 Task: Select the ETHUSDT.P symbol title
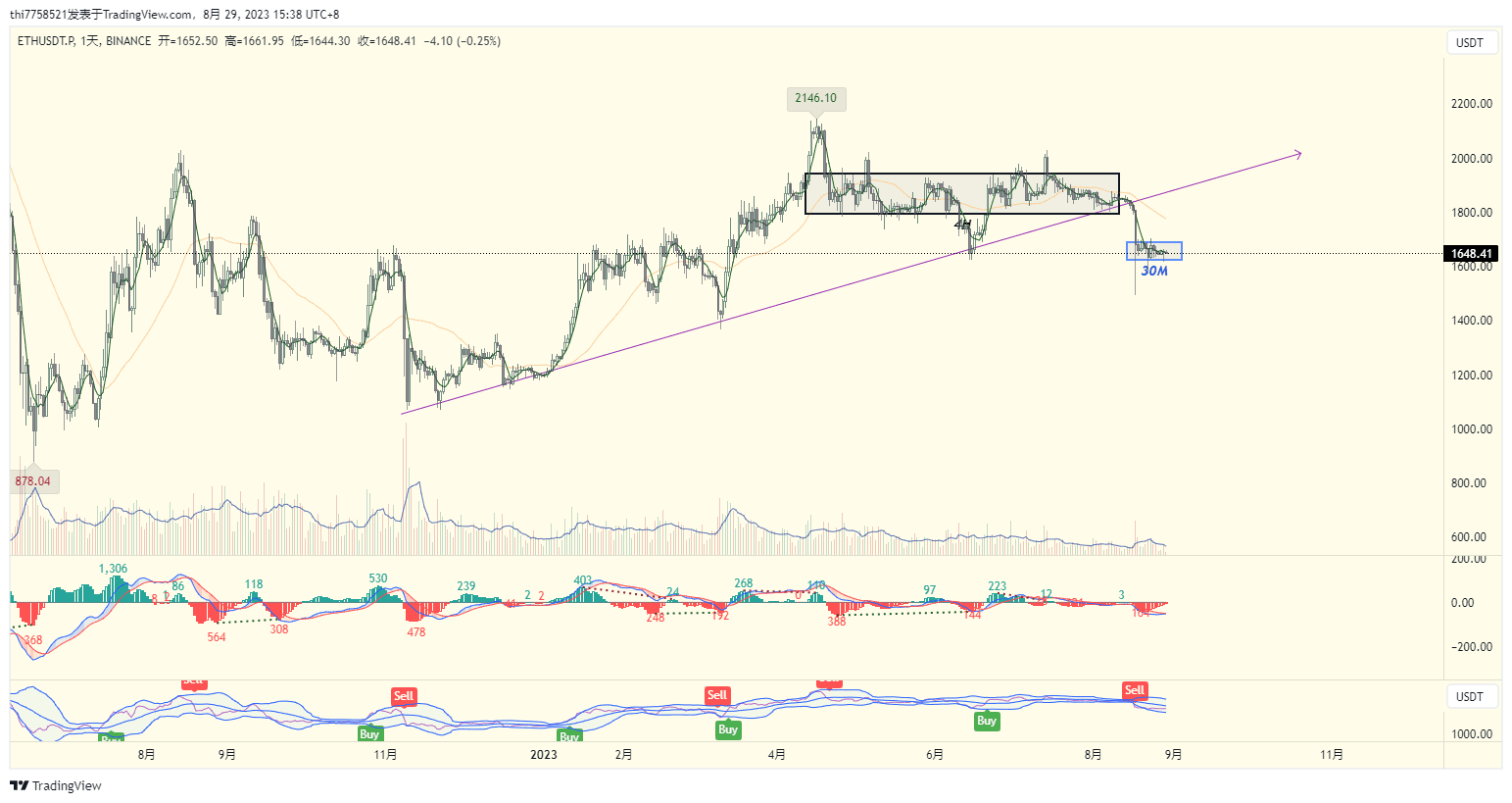pos(46,41)
